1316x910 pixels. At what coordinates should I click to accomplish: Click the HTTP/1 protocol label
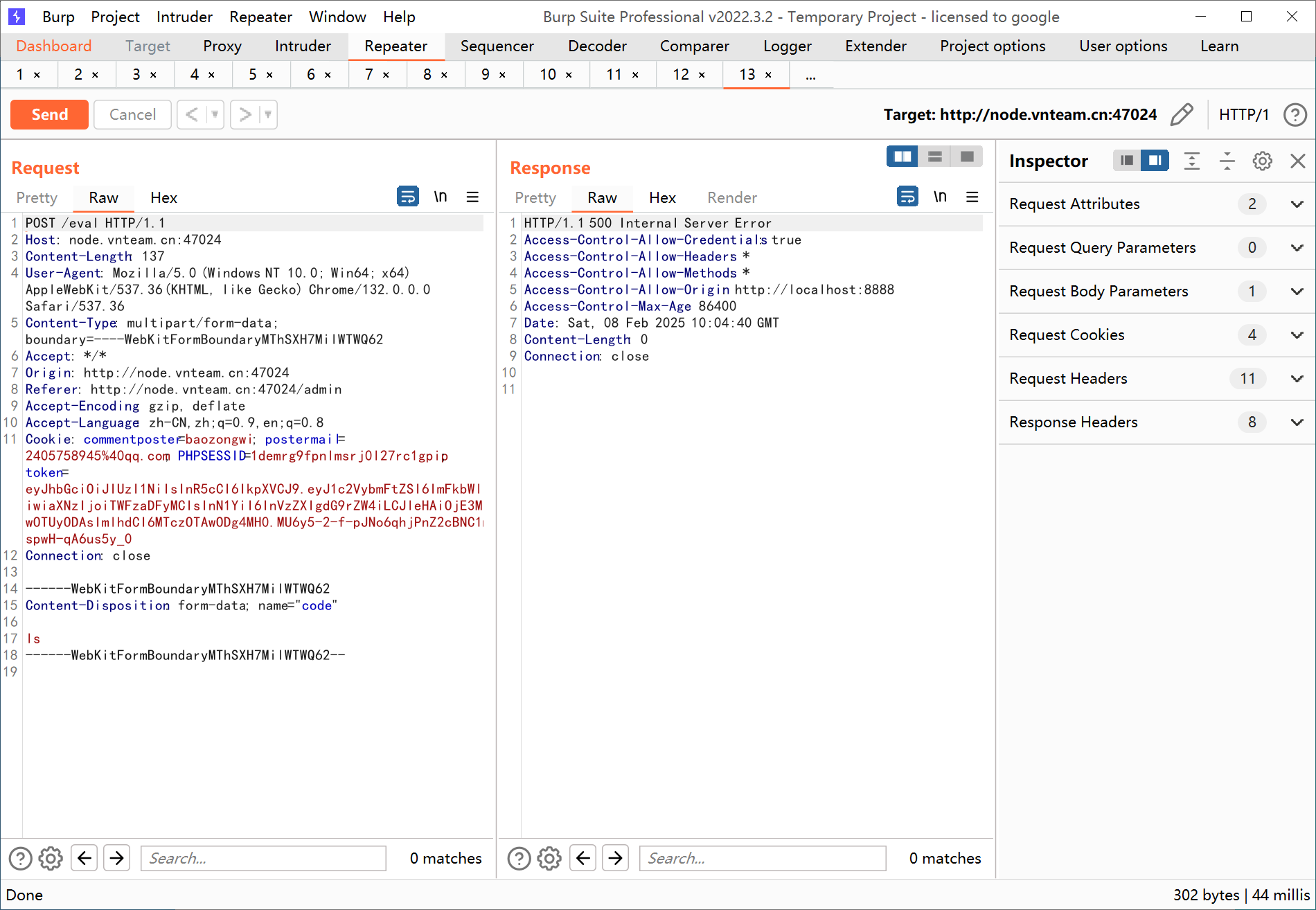pos(1243,114)
